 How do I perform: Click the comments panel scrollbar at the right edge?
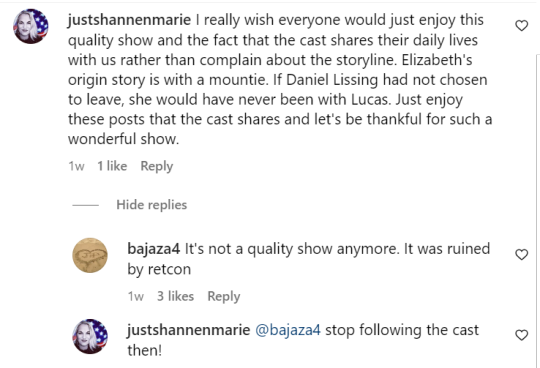coord(538,211)
